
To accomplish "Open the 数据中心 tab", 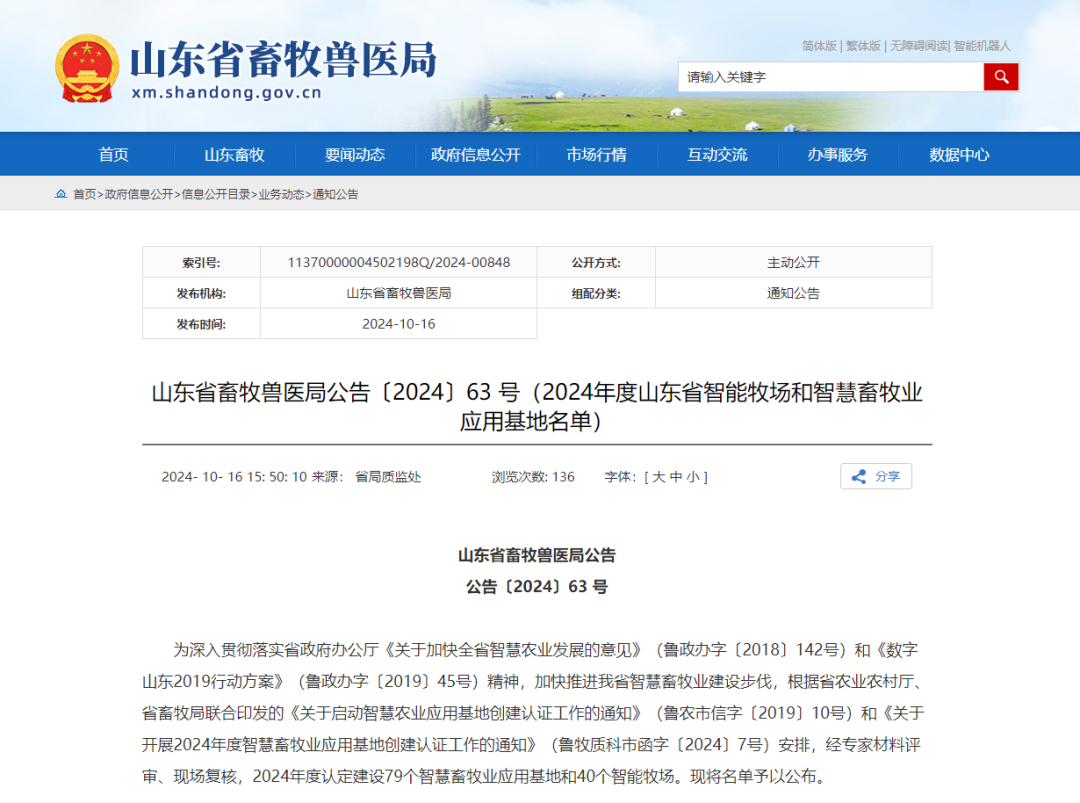I will [959, 155].
